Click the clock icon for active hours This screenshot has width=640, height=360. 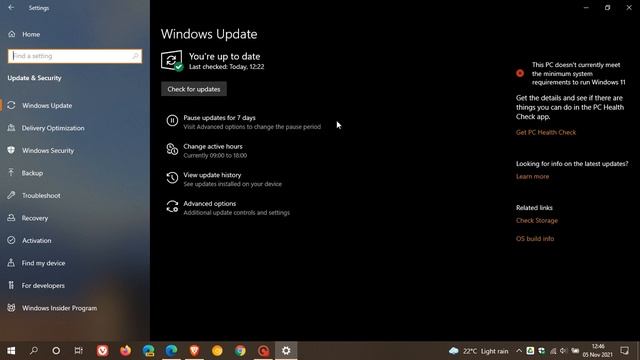click(172, 149)
